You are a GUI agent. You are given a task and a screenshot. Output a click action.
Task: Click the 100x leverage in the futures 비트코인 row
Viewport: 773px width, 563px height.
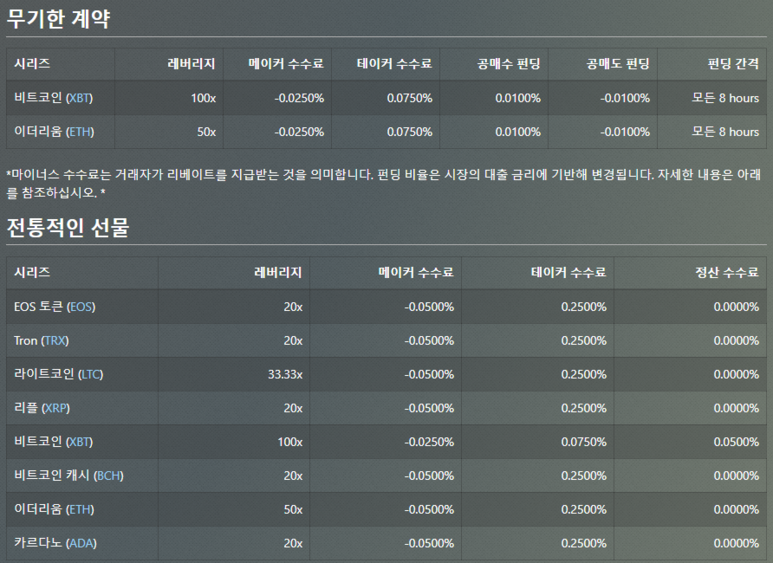290,442
